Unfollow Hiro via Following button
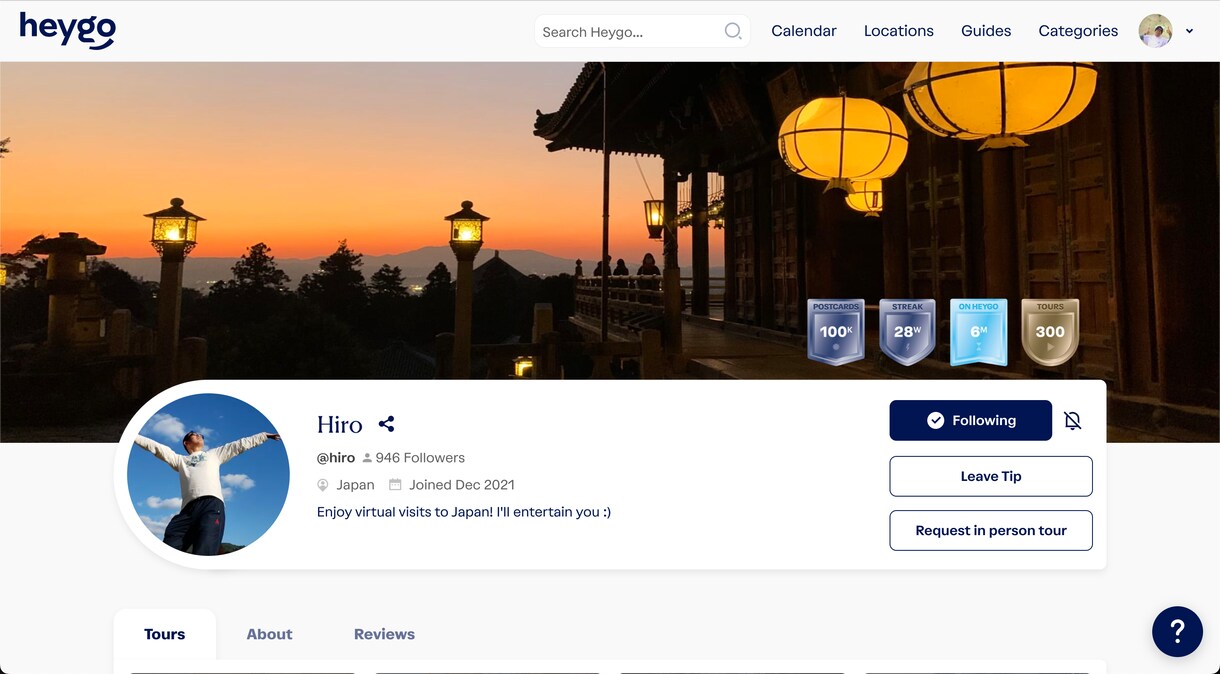Screen dimensions: 1220x674 pyautogui.click(x=970, y=420)
